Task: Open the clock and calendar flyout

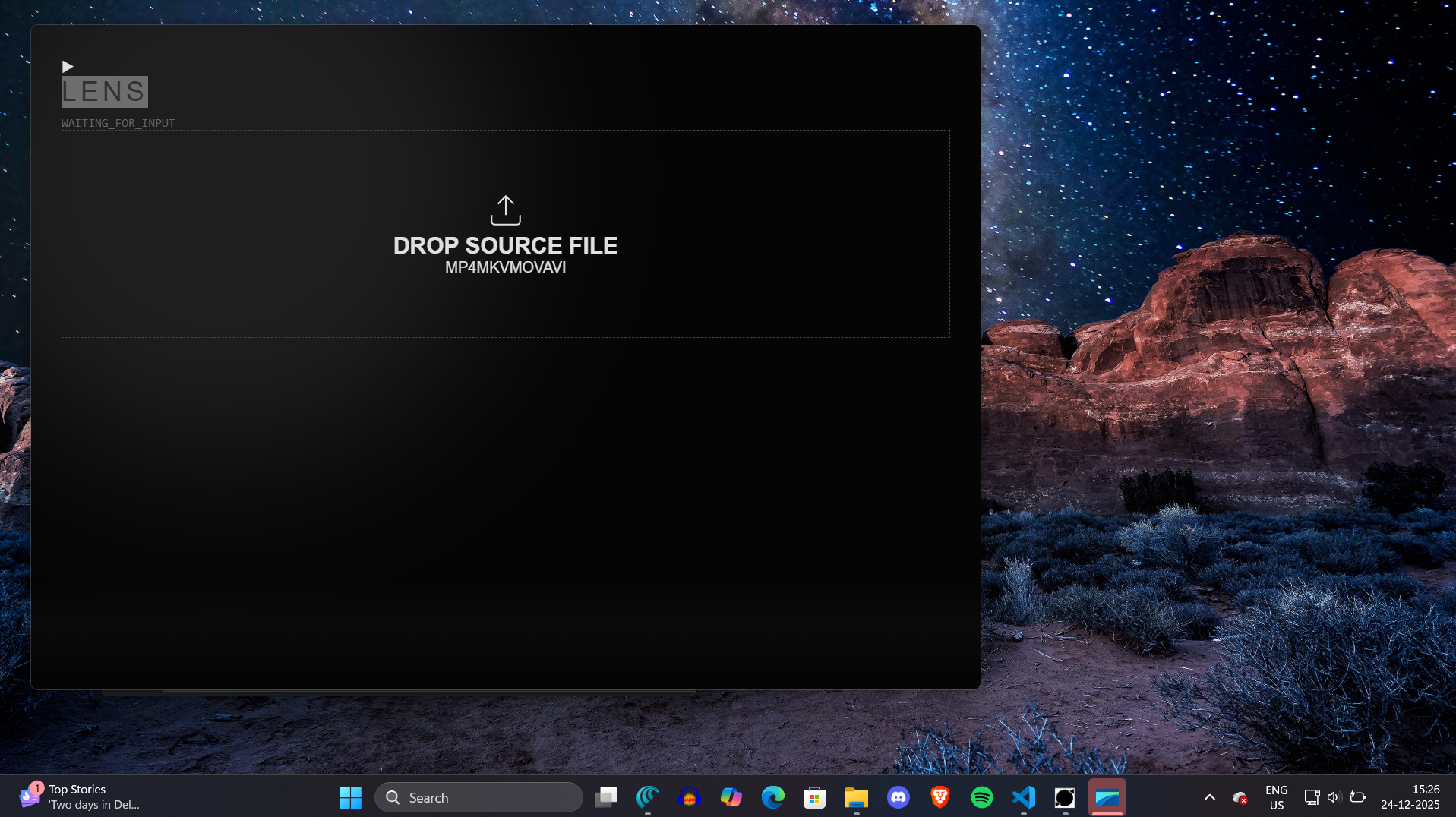Action: (1411, 797)
